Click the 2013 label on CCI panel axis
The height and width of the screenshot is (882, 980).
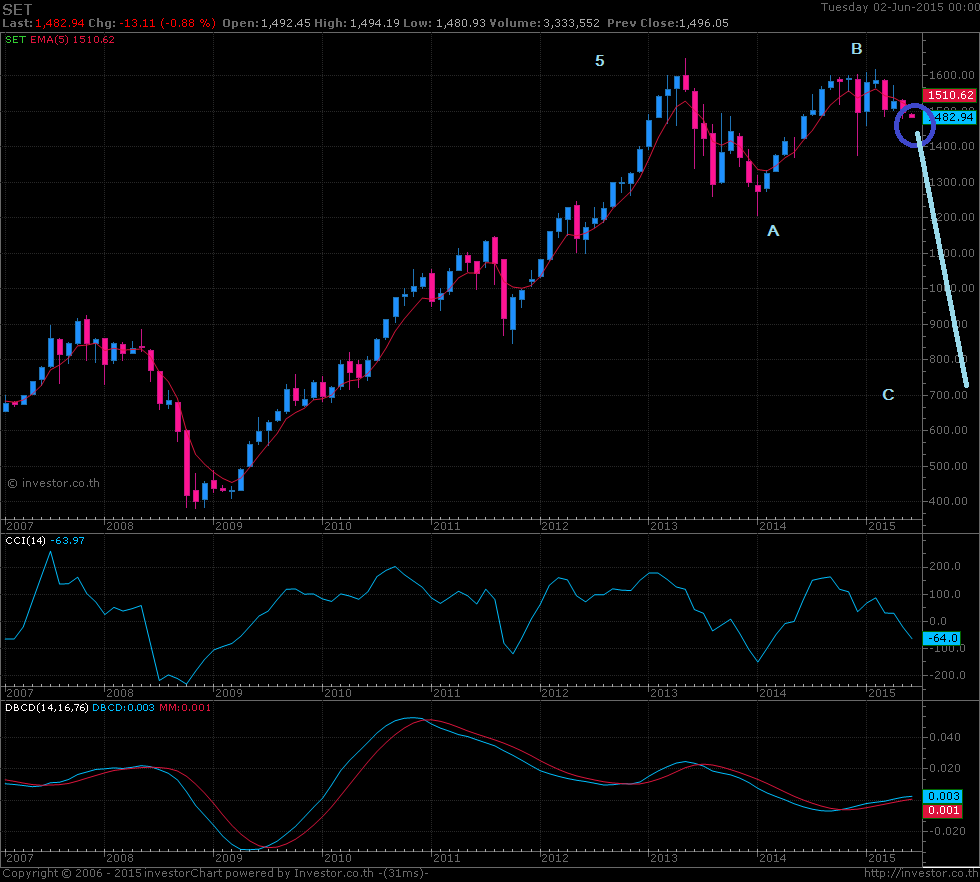point(664,693)
